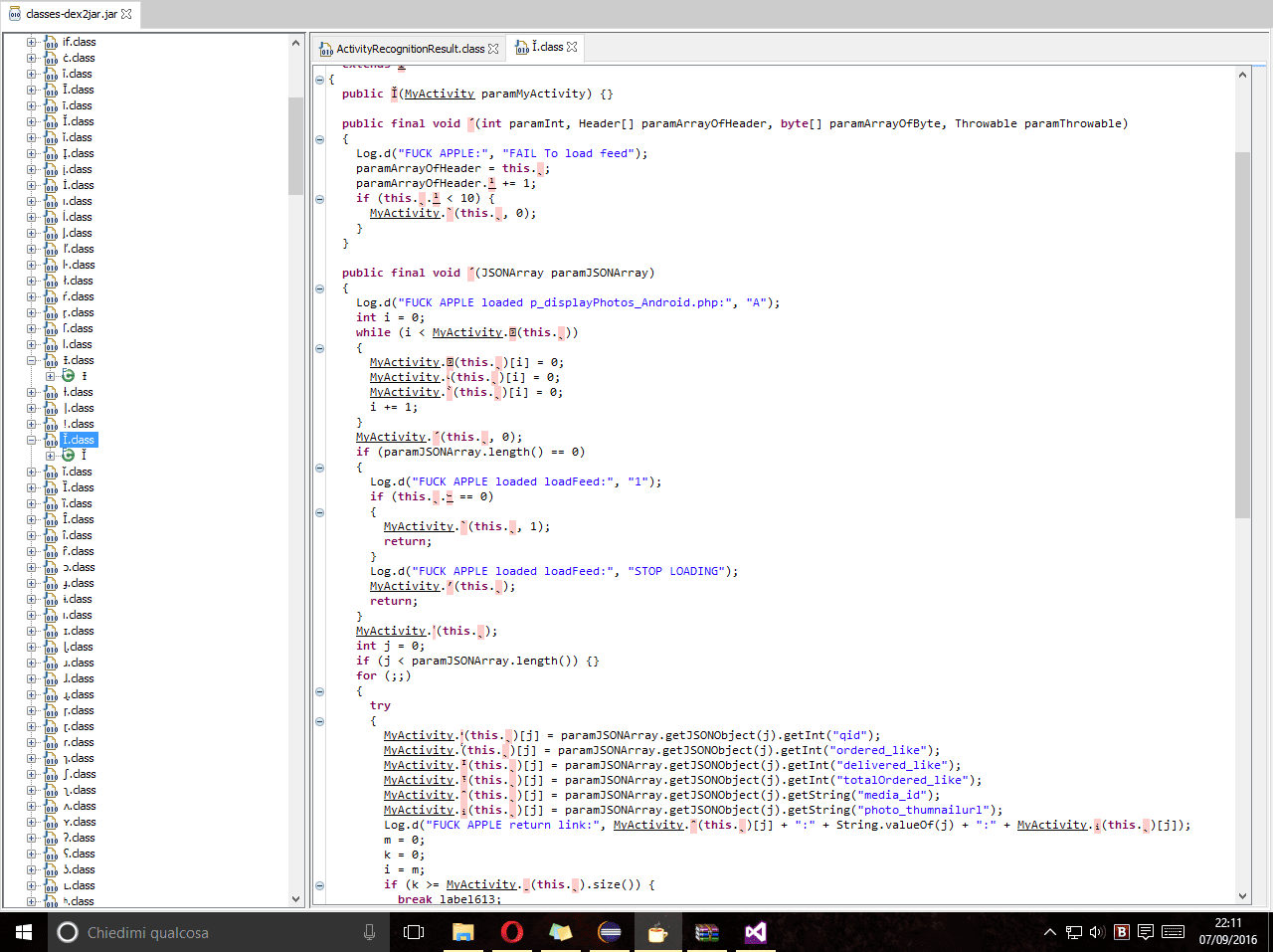This screenshot has height=952, width=1273.
Task: Open MyActivity link in constructor parameter
Action: tap(440, 94)
